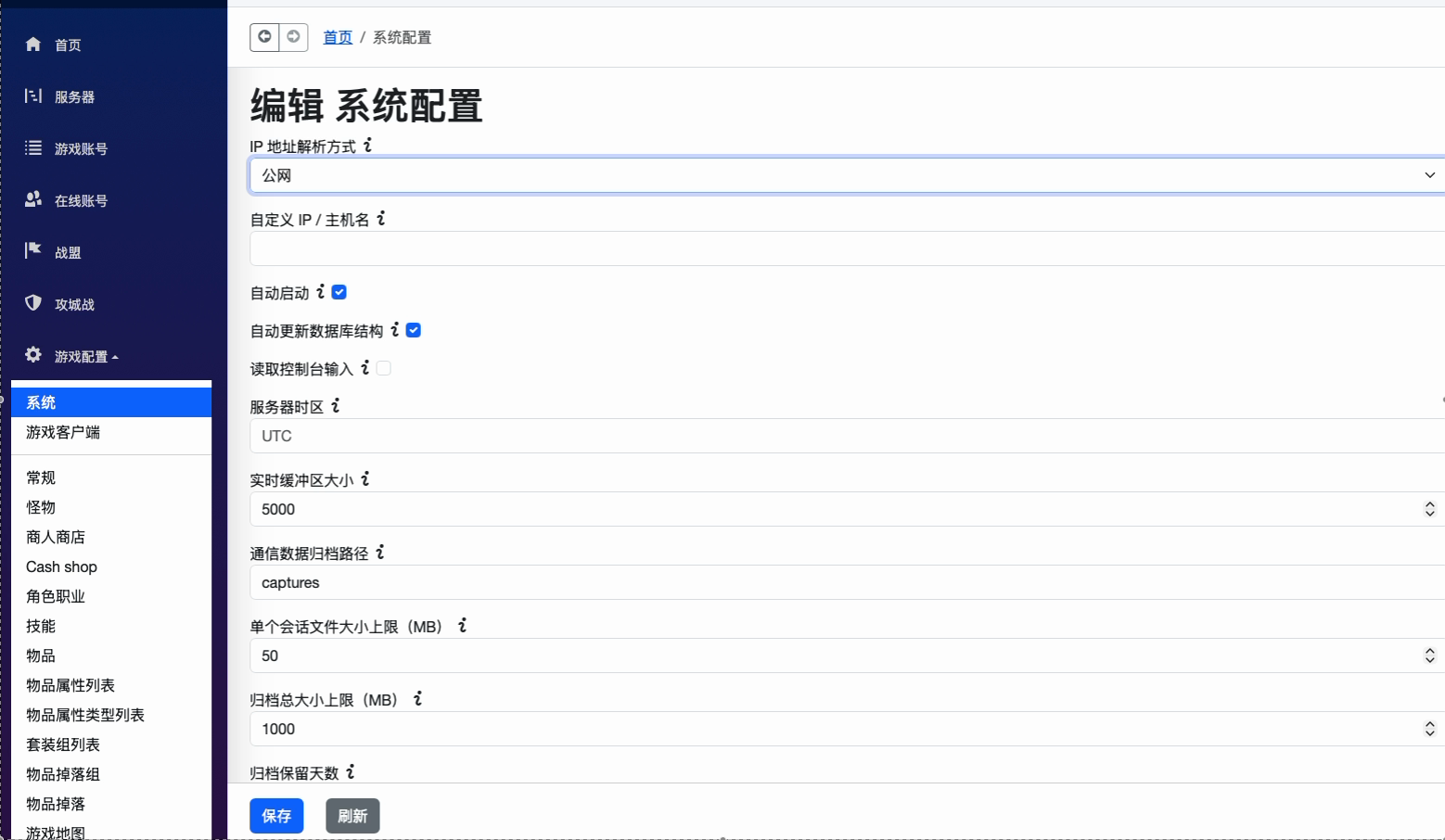Show info icon beside 通信数据归档路径
Screen dimensions: 1445x840
[x=380, y=552]
